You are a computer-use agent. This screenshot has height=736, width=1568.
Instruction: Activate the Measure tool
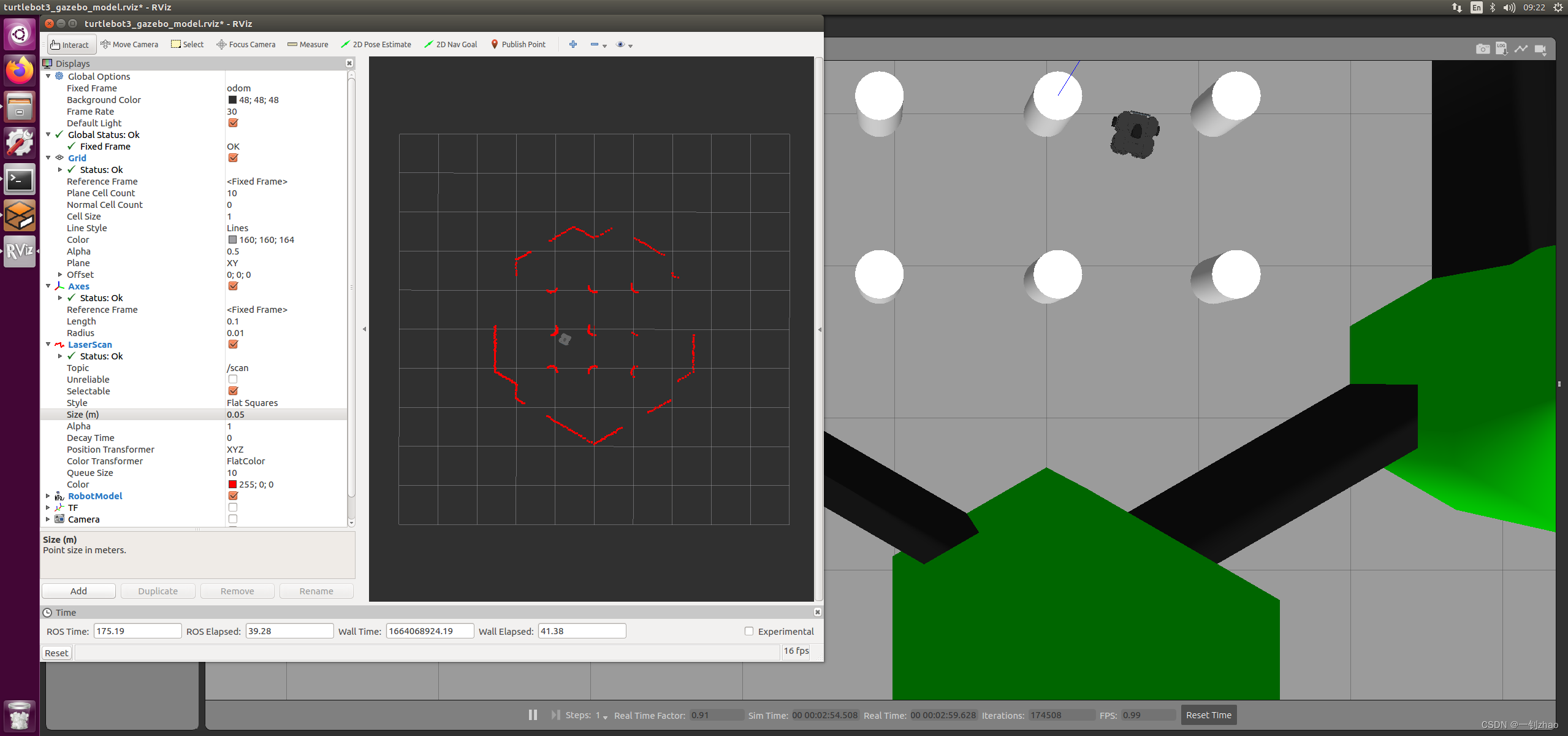pos(308,44)
